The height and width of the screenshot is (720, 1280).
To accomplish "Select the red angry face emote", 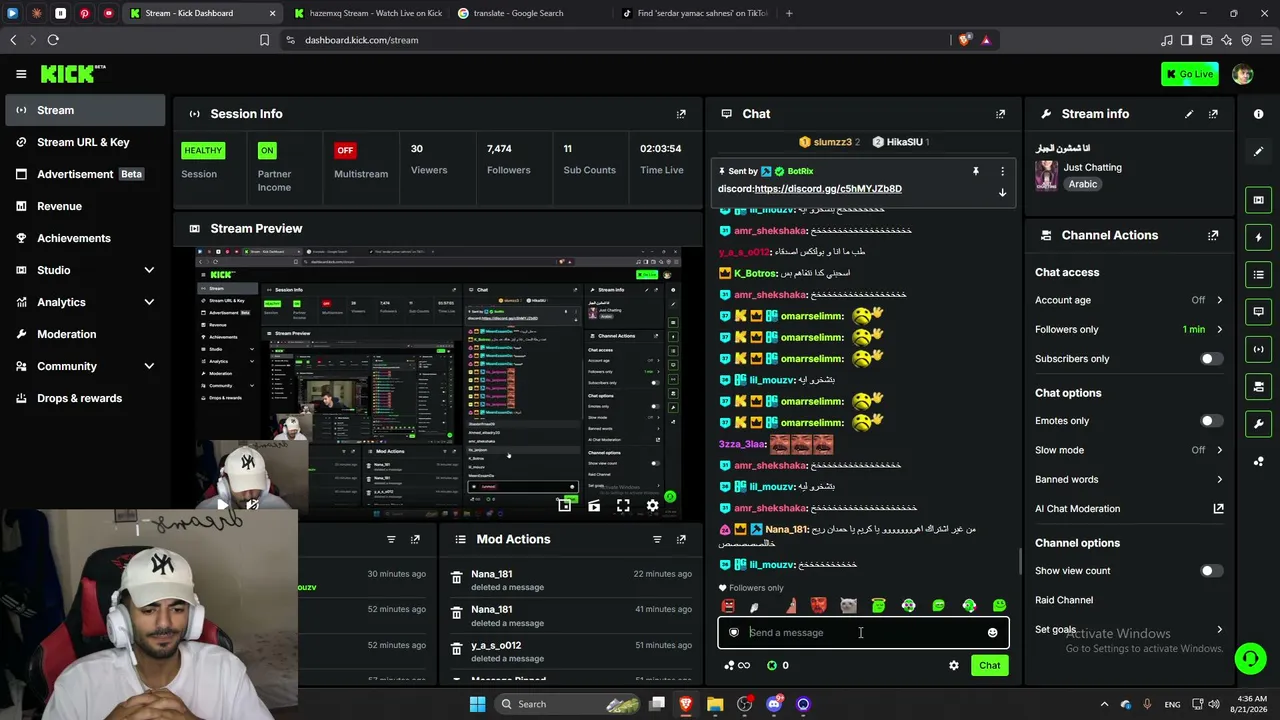I will (818, 606).
